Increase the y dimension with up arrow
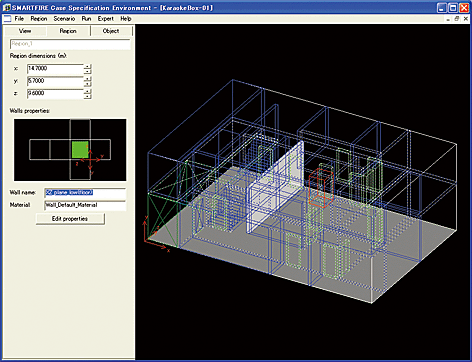The image size is (472, 362). point(87,79)
